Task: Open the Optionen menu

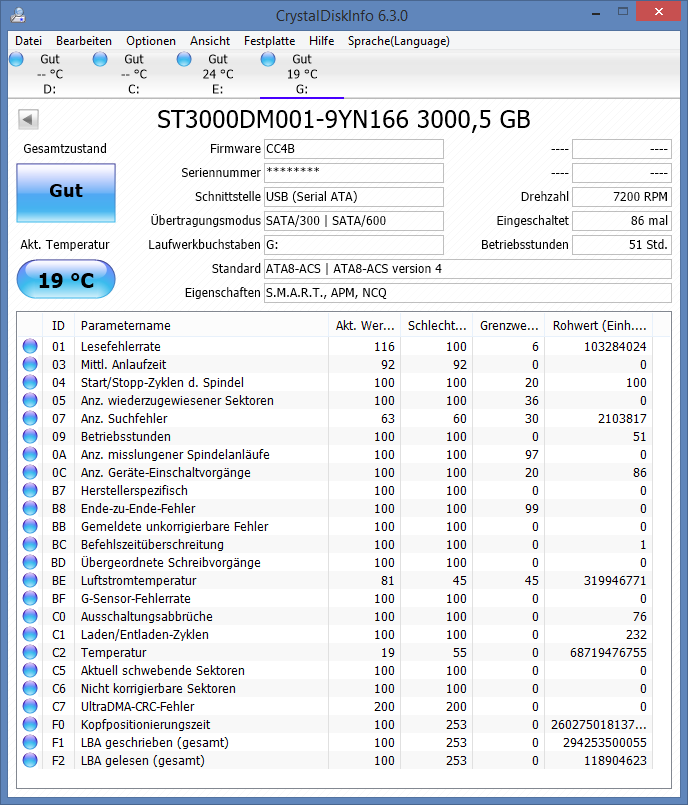Action: pyautogui.click(x=151, y=41)
